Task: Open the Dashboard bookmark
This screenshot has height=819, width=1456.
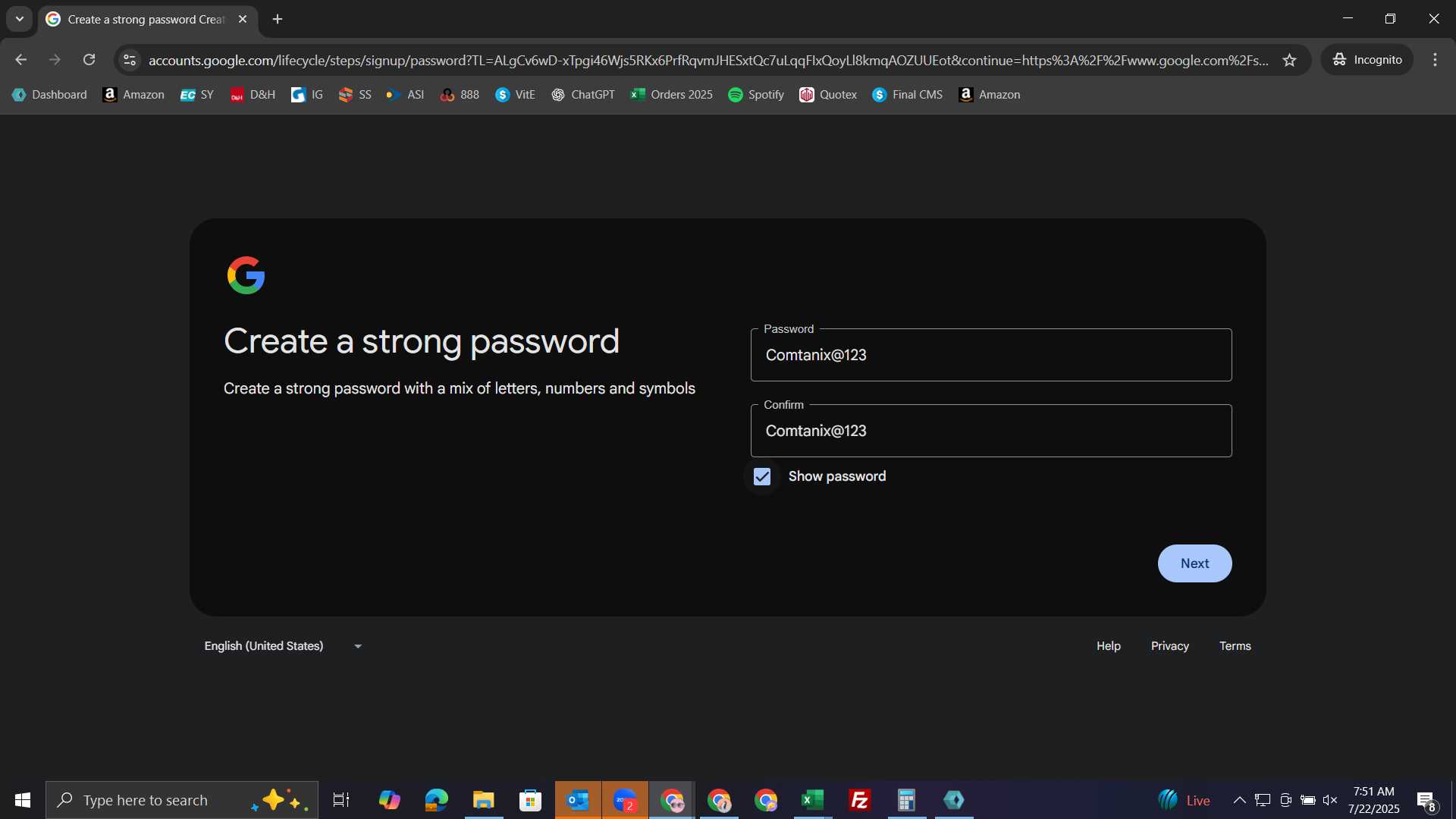Action: pos(49,95)
